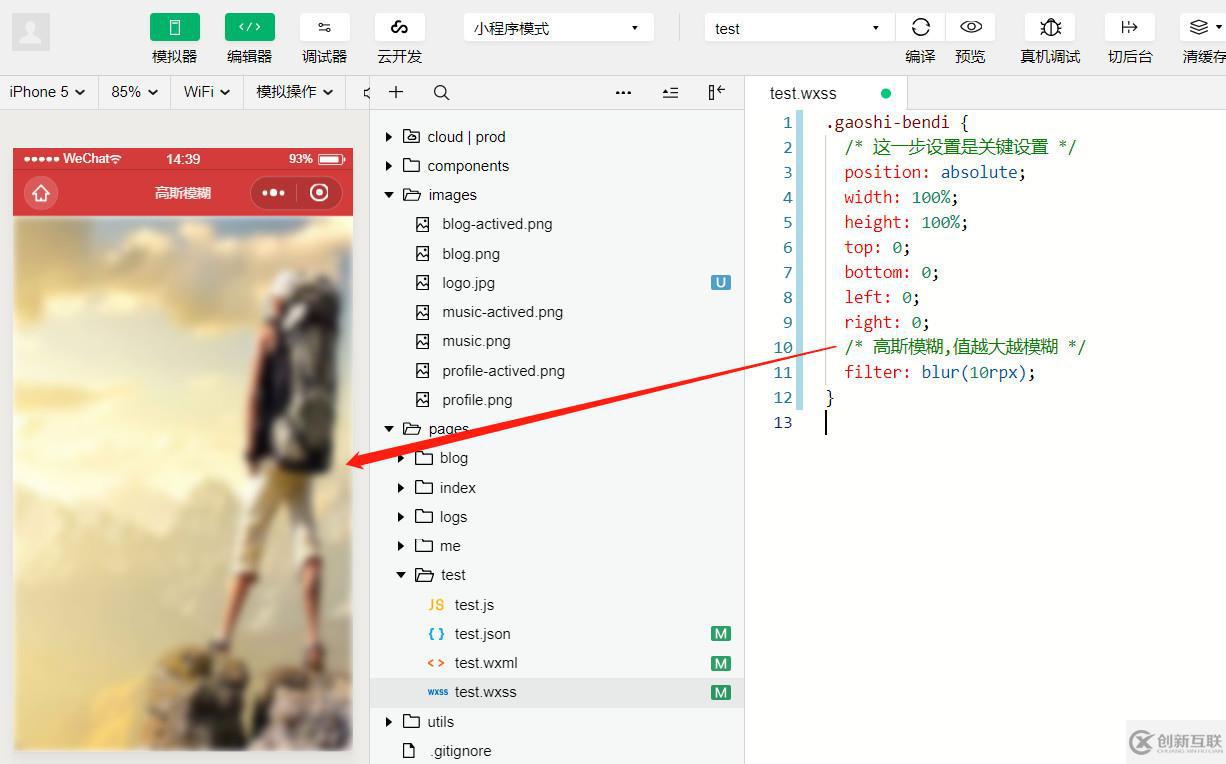Viewport: 1226px width, 764px height.
Task: Click the simulator capsule close circle
Action: (x=319, y=193)
